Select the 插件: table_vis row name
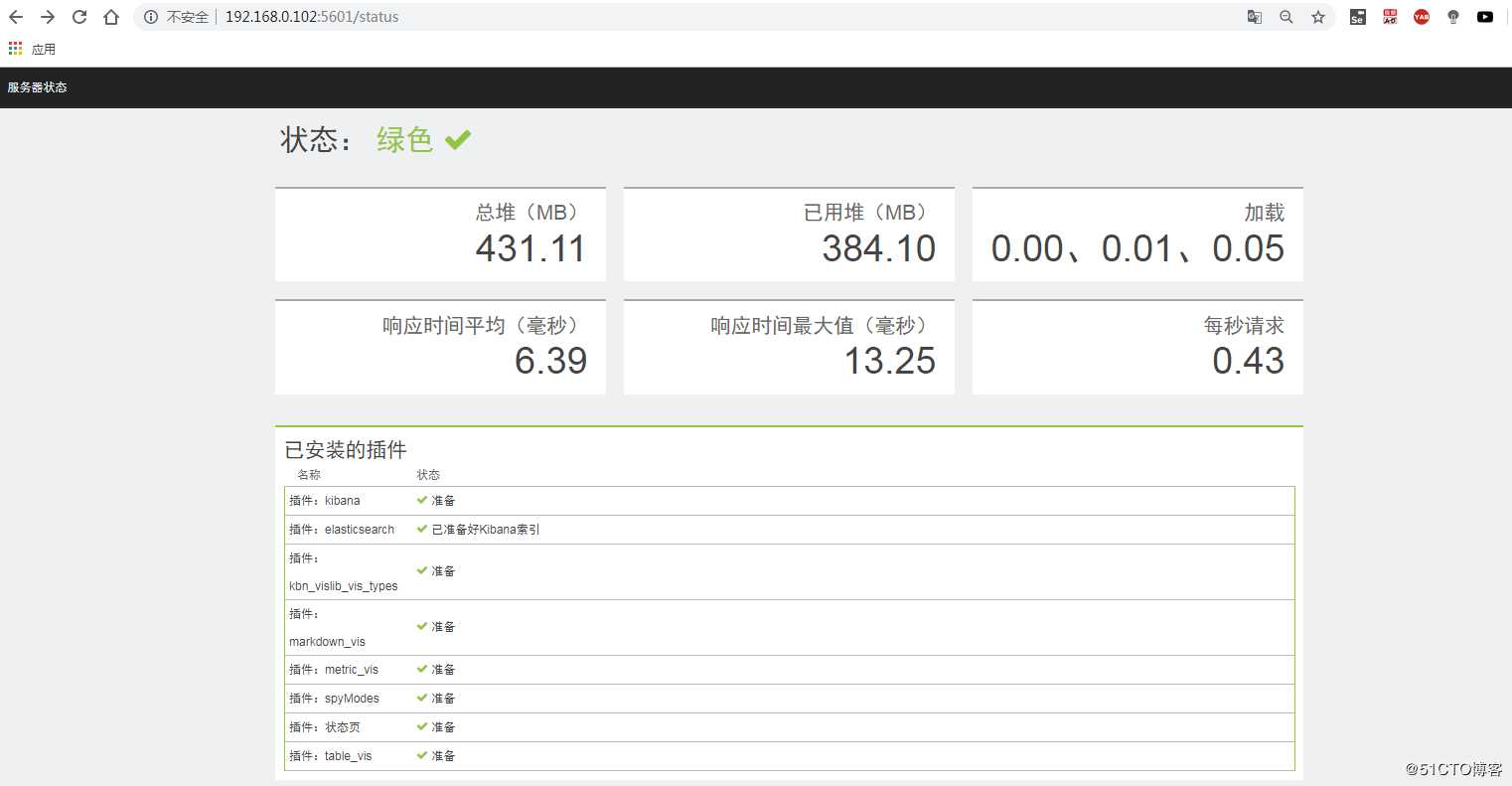The image size is (1512, 786). pos(331,756)
